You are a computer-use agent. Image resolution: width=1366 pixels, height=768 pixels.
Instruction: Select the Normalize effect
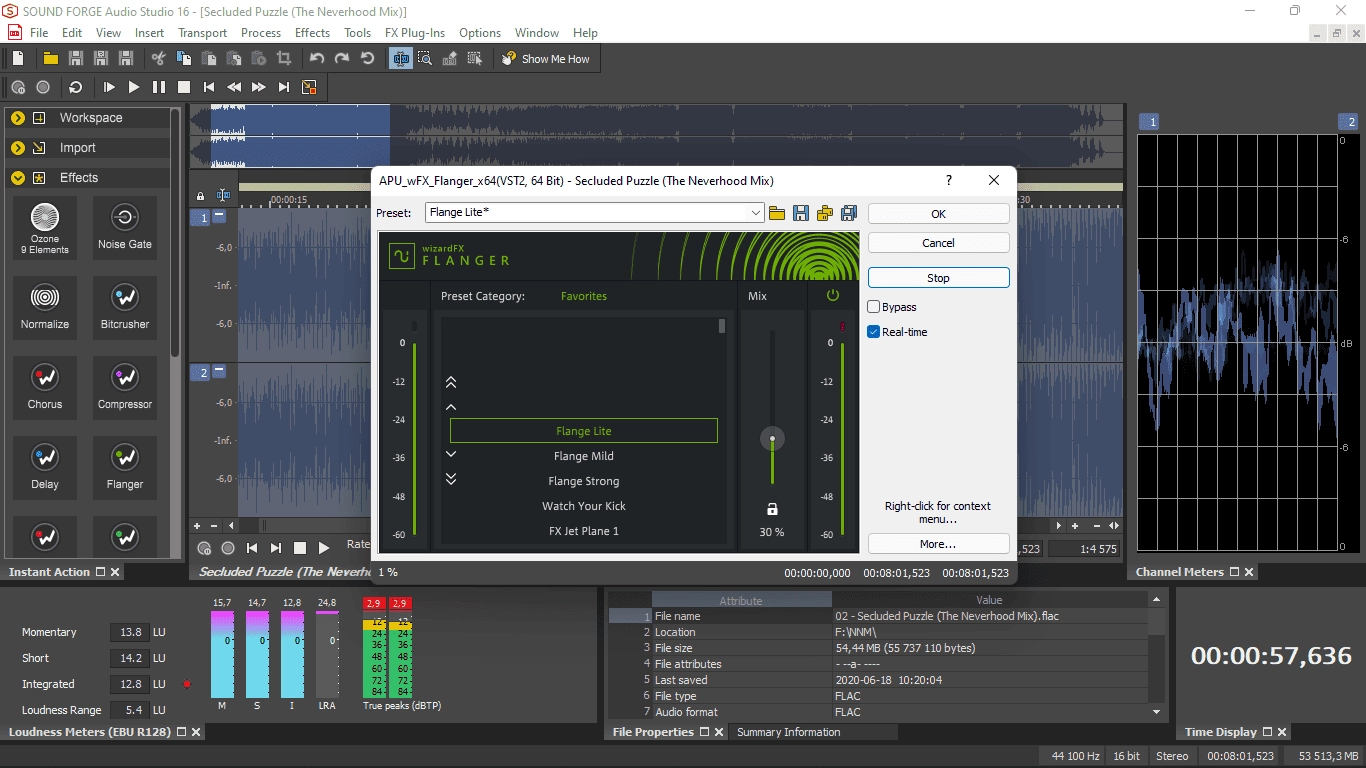coord(45,307)
